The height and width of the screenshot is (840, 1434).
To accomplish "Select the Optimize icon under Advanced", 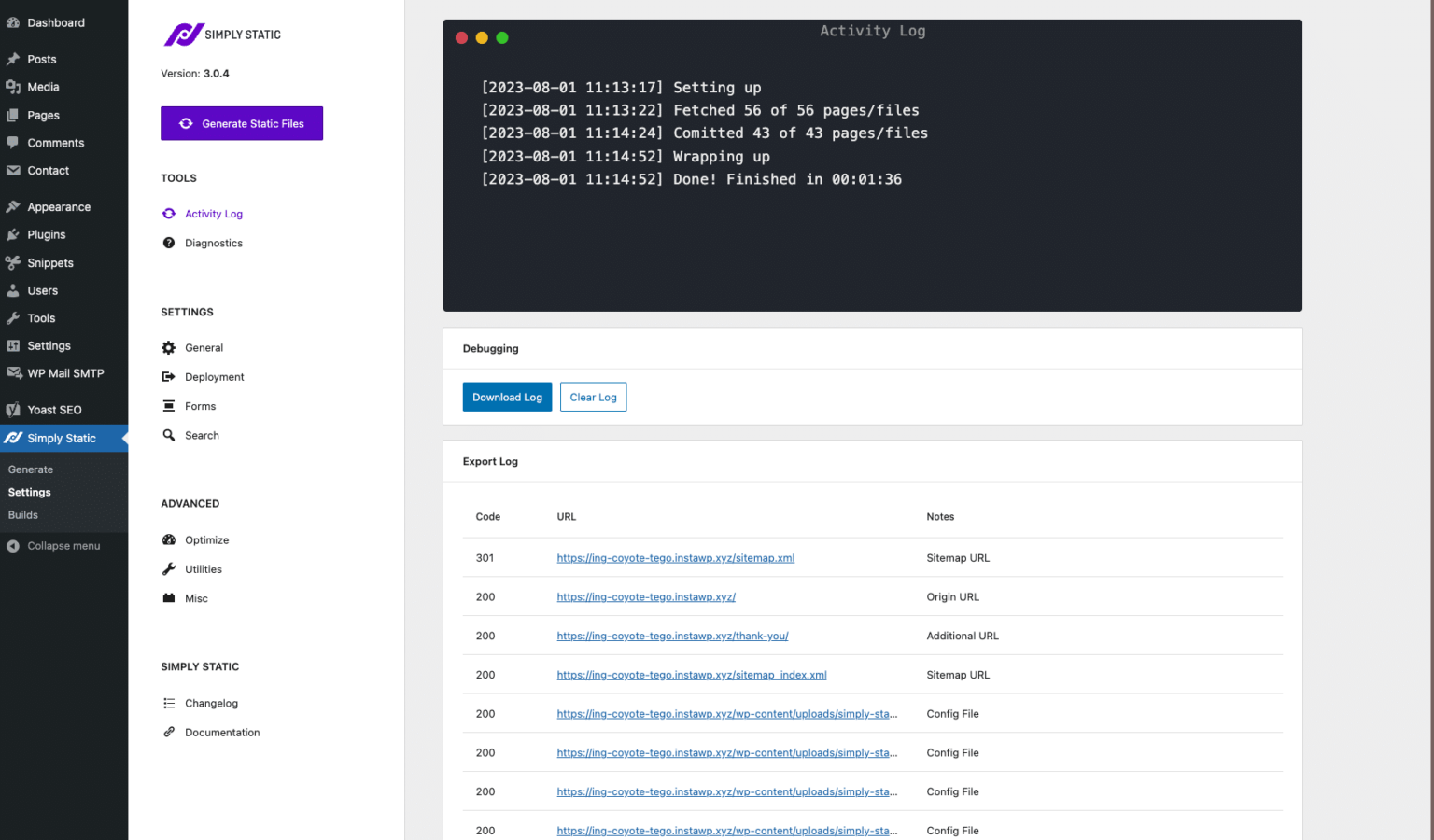I will tap(169, 539).
